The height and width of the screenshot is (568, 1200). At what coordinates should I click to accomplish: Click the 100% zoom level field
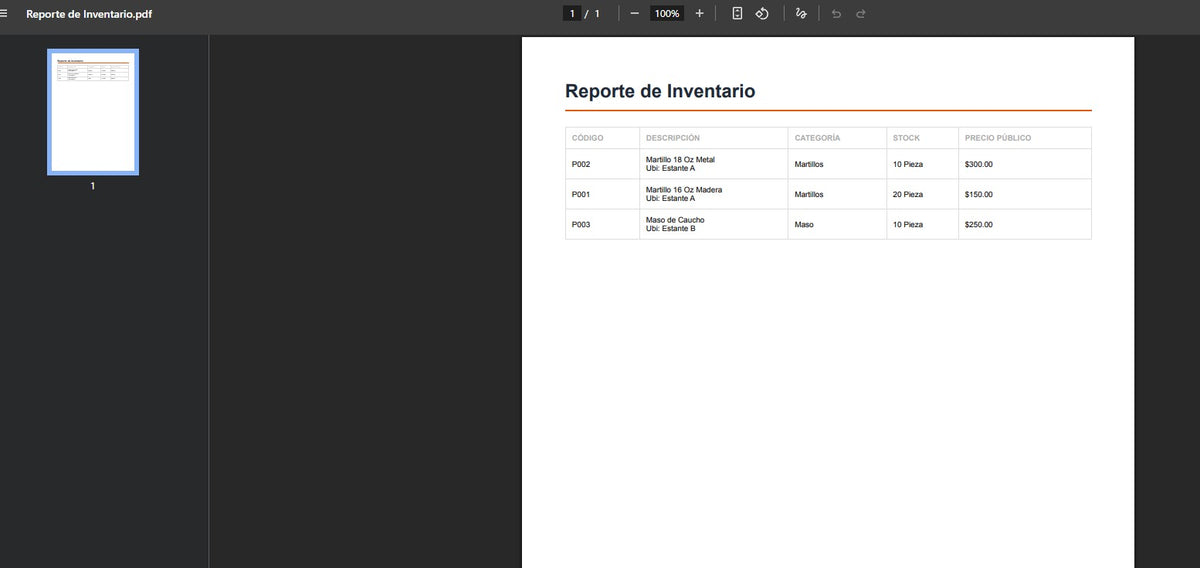[x=667, y=13]
